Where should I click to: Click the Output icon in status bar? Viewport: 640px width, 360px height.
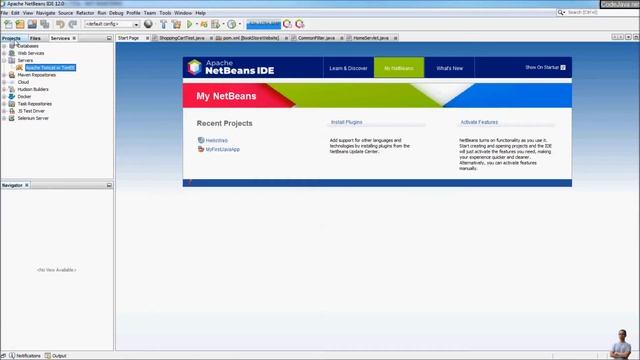[x=48, y=356]
